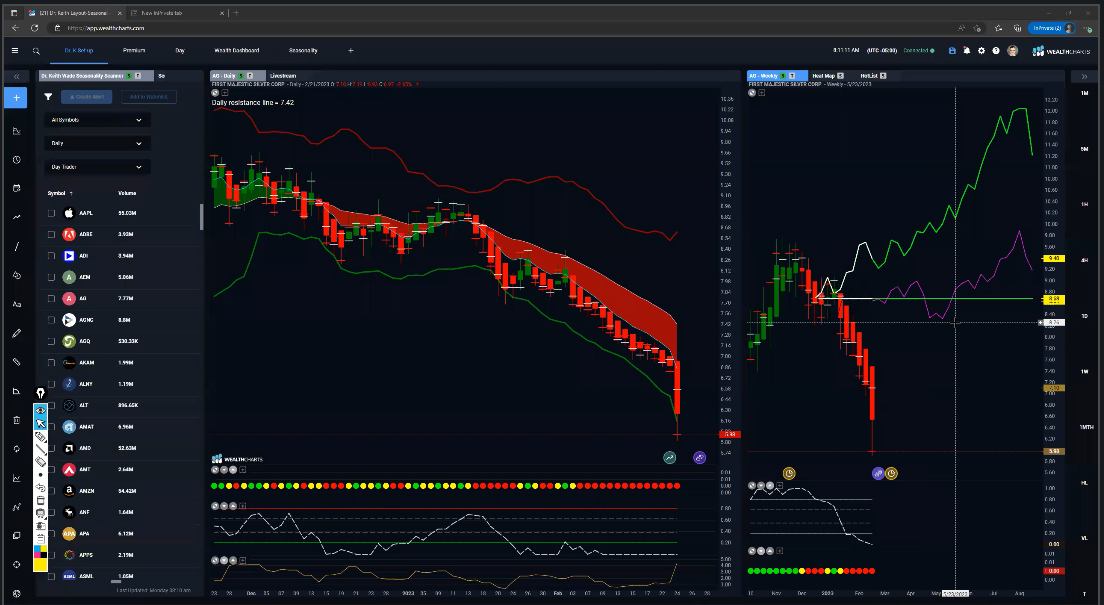Click the InPrivate profile button
The image size is (1104, 605).
[x=1050, y=28]
